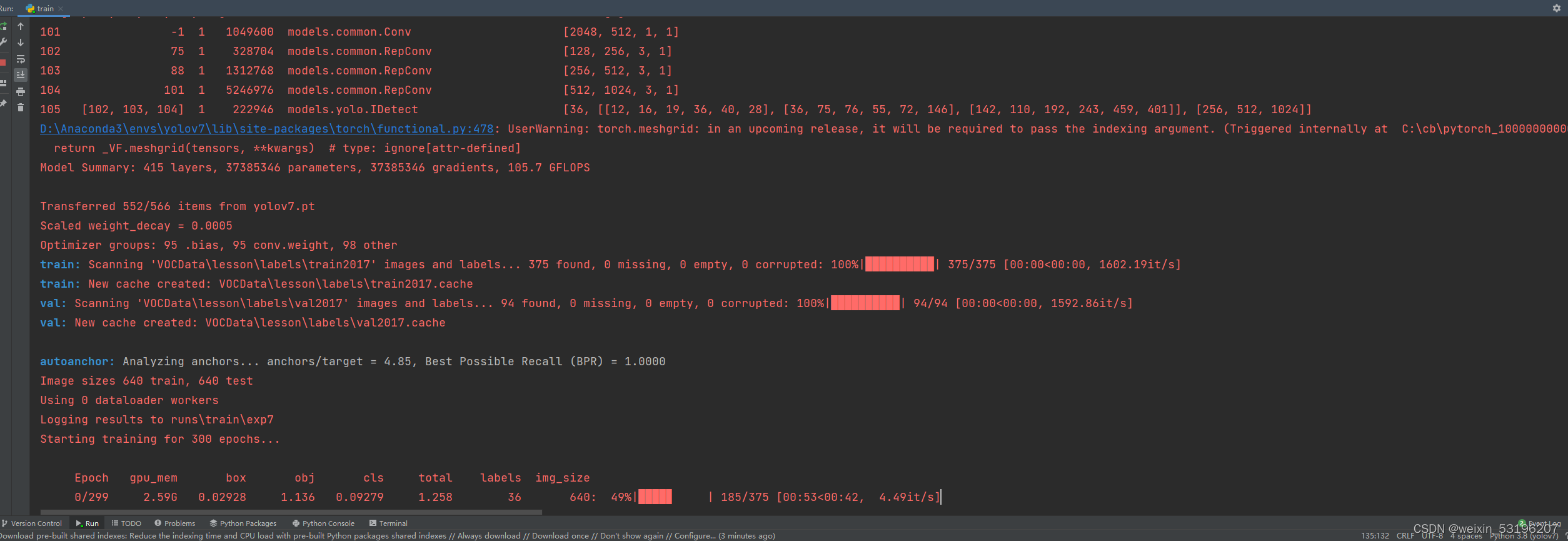1568x541 pixels.
Task: Click the Down stack trace arrow
Action: tap(21, 43)
